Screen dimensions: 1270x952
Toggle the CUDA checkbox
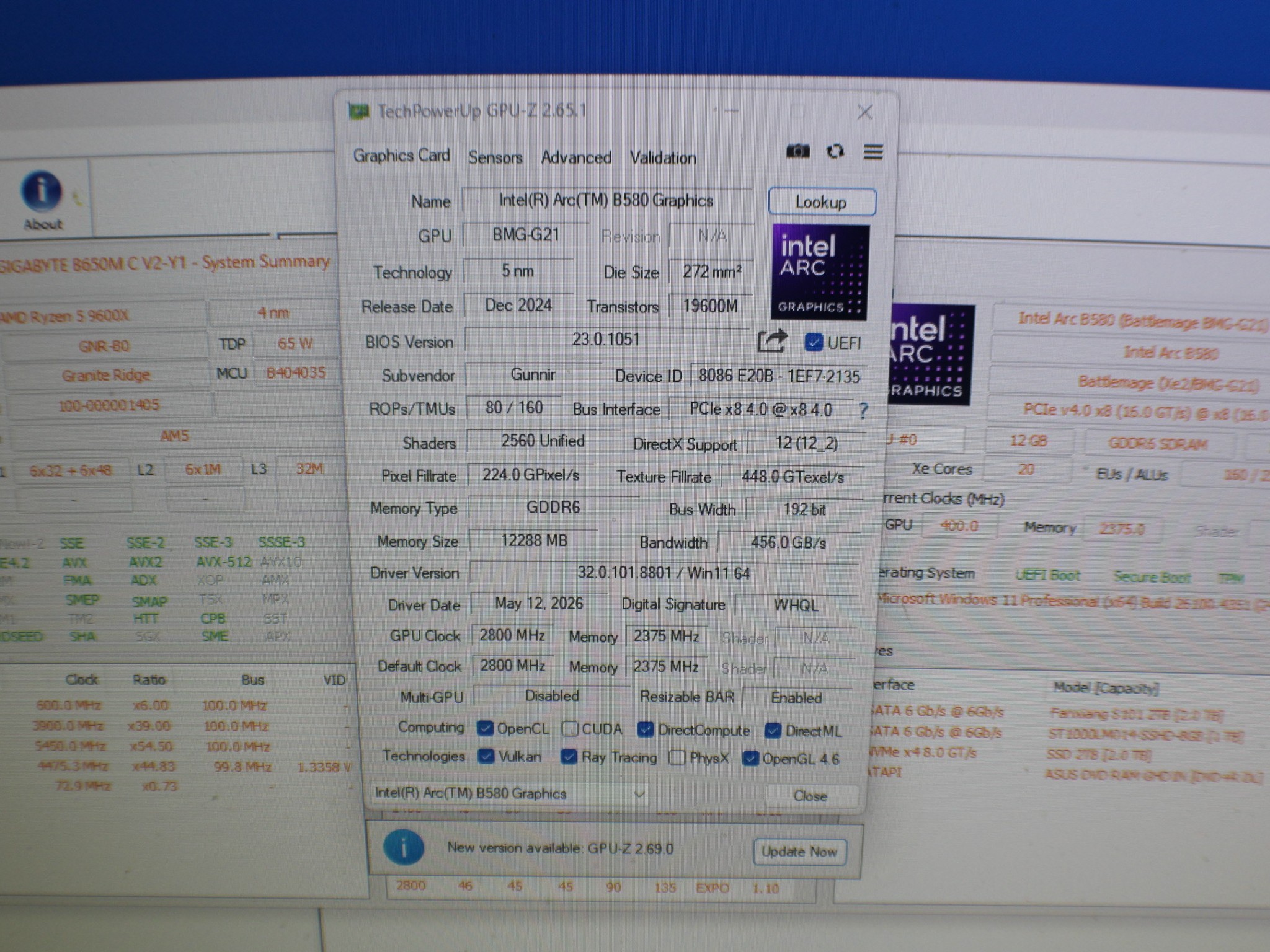(x=569, y=729)
